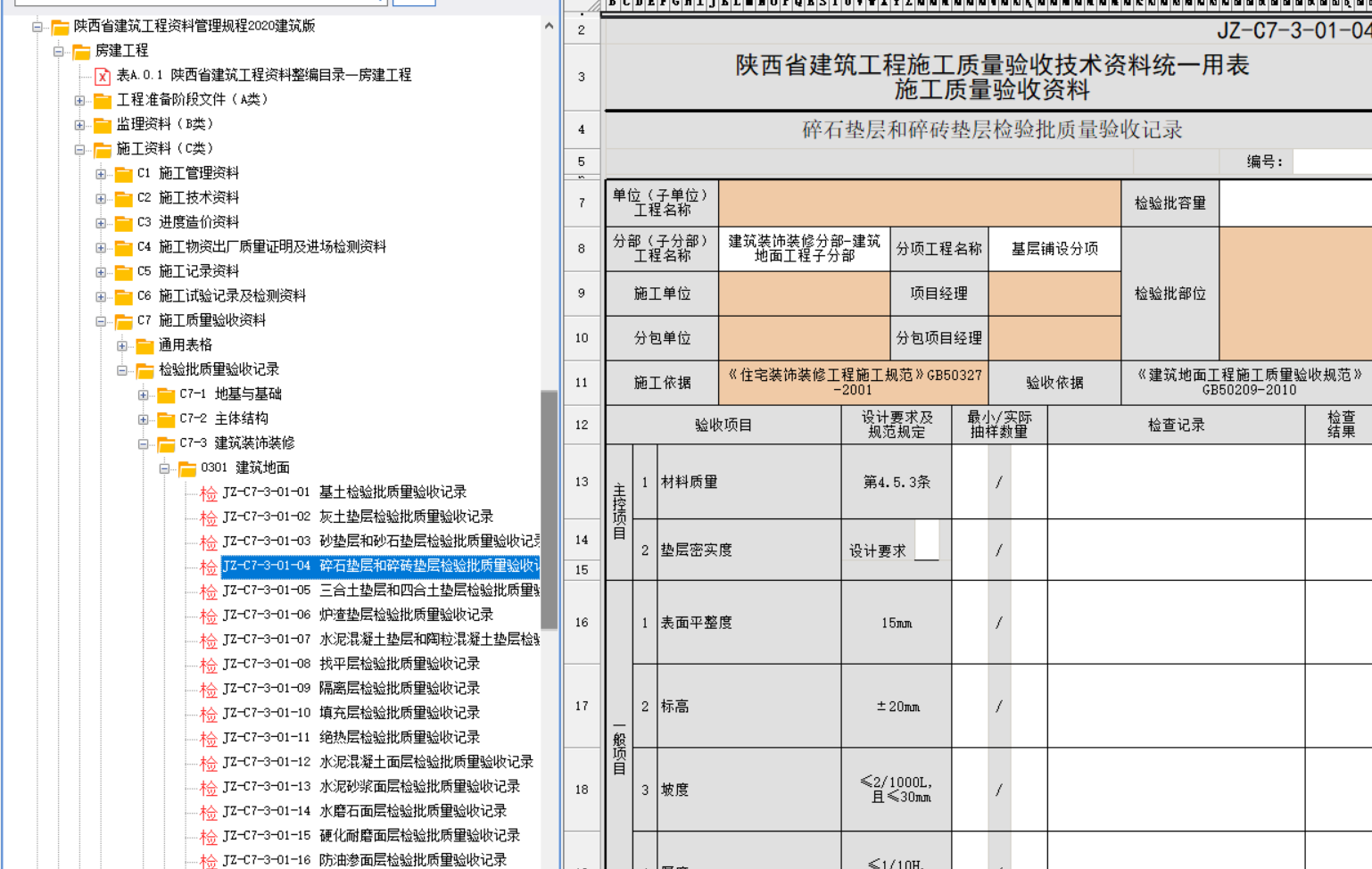Collapse the 陕西省建筑工程资料管理规程2020建筑版 root node

[x=37, y=27]
